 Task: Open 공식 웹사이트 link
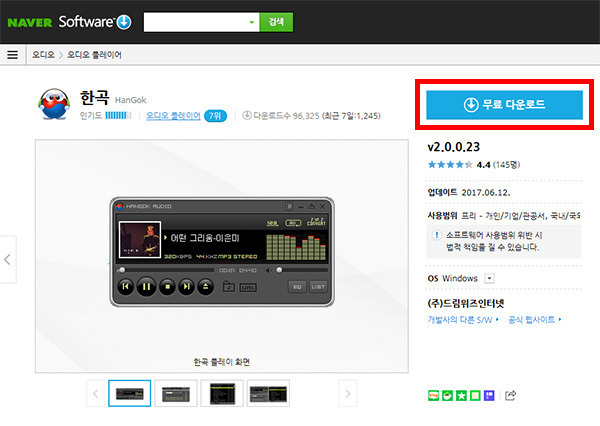pos(534,320)
